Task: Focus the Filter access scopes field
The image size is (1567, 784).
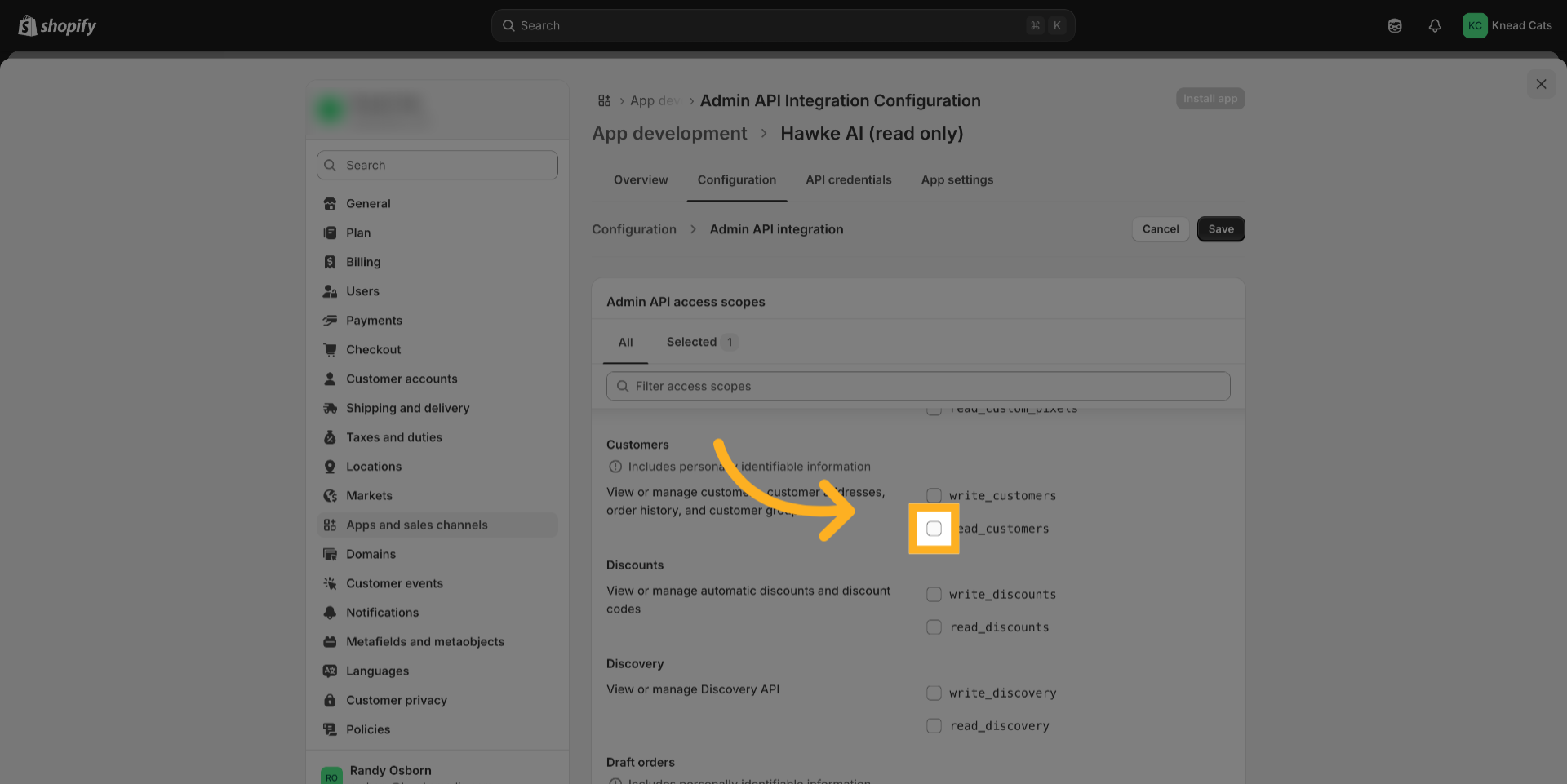Action: point(918,387)
